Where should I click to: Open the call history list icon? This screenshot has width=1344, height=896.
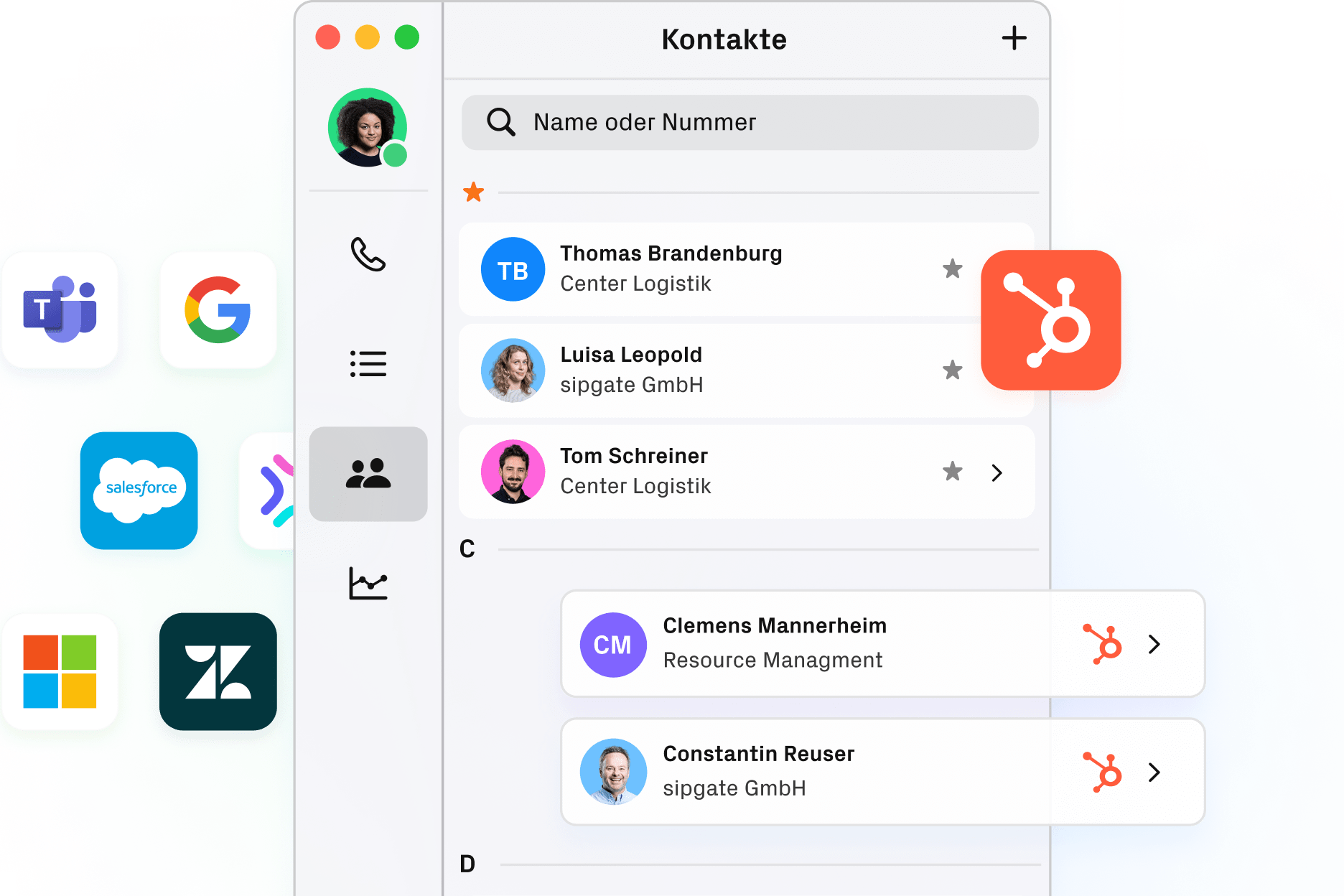click(368, 364)
